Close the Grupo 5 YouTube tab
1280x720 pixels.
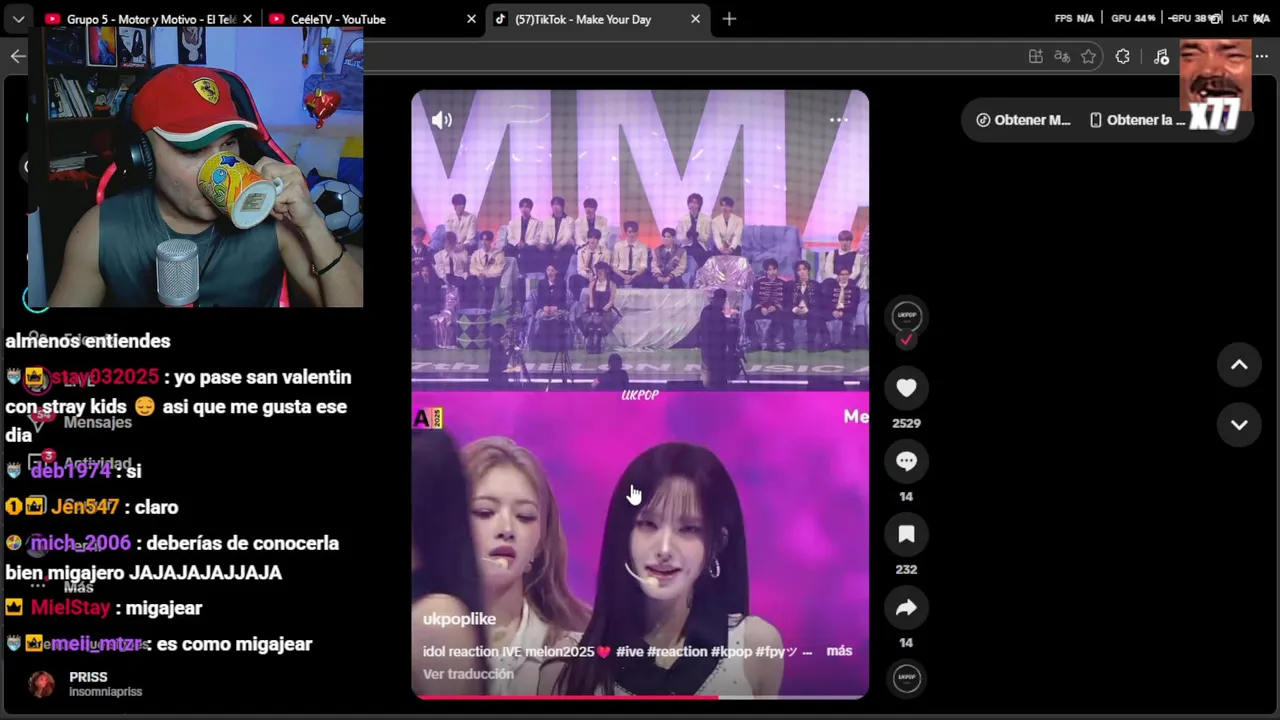tap(247, 19)
